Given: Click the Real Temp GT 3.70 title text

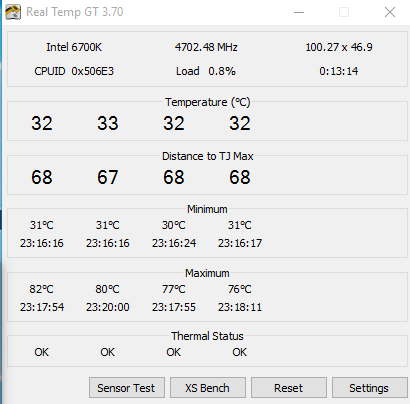Looking at the screenshot, I should tap(75, 12).
